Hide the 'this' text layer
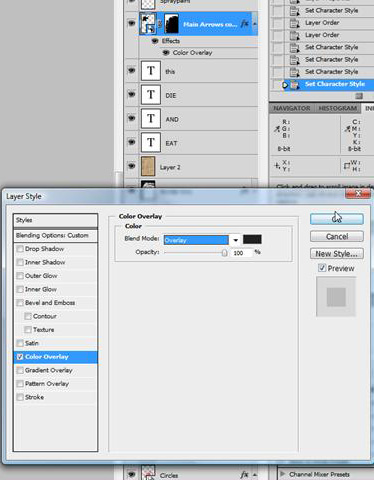 click(x=131, y=70)
